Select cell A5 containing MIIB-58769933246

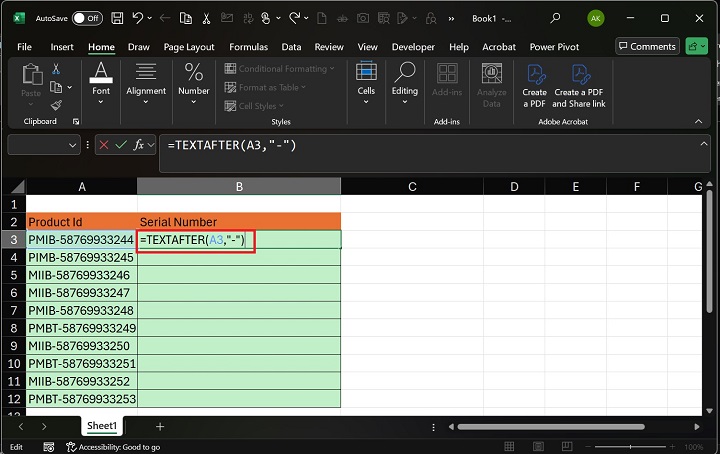(x=81, y=275)
